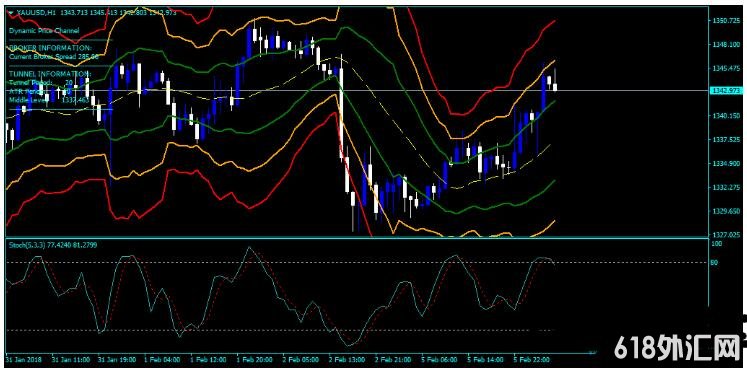The height and width of the screenshot is (372, 747).
Task: Click the TUNNEL INFORMATION heading
Action: [x=50, y=74]
